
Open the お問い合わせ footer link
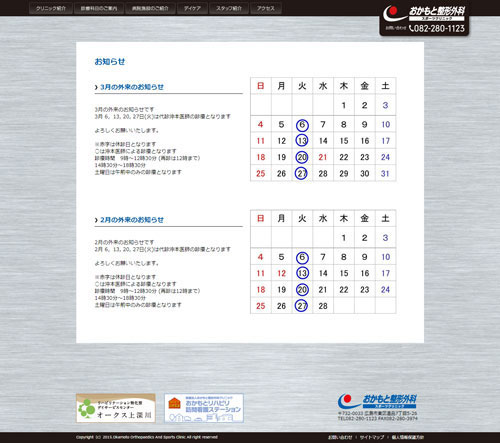340,437
